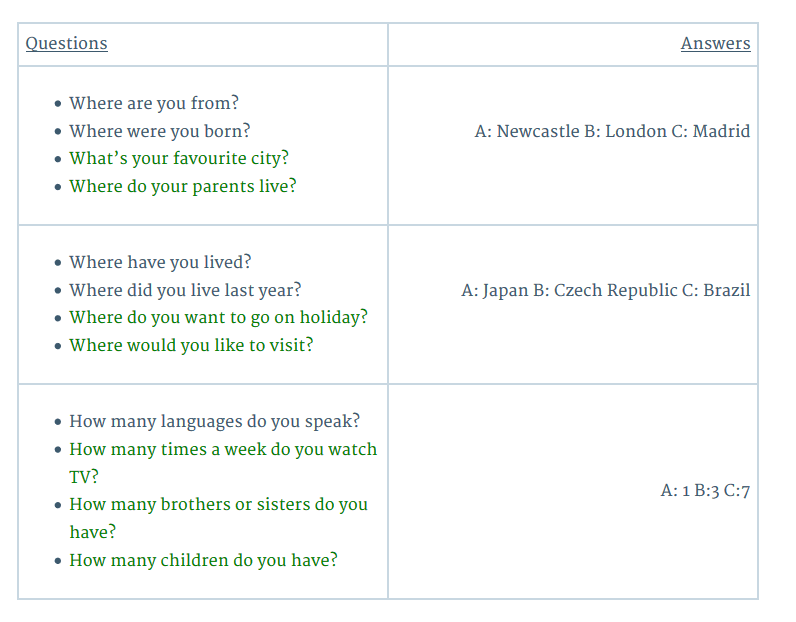Select the Madrid answer option

pos(721,131)
